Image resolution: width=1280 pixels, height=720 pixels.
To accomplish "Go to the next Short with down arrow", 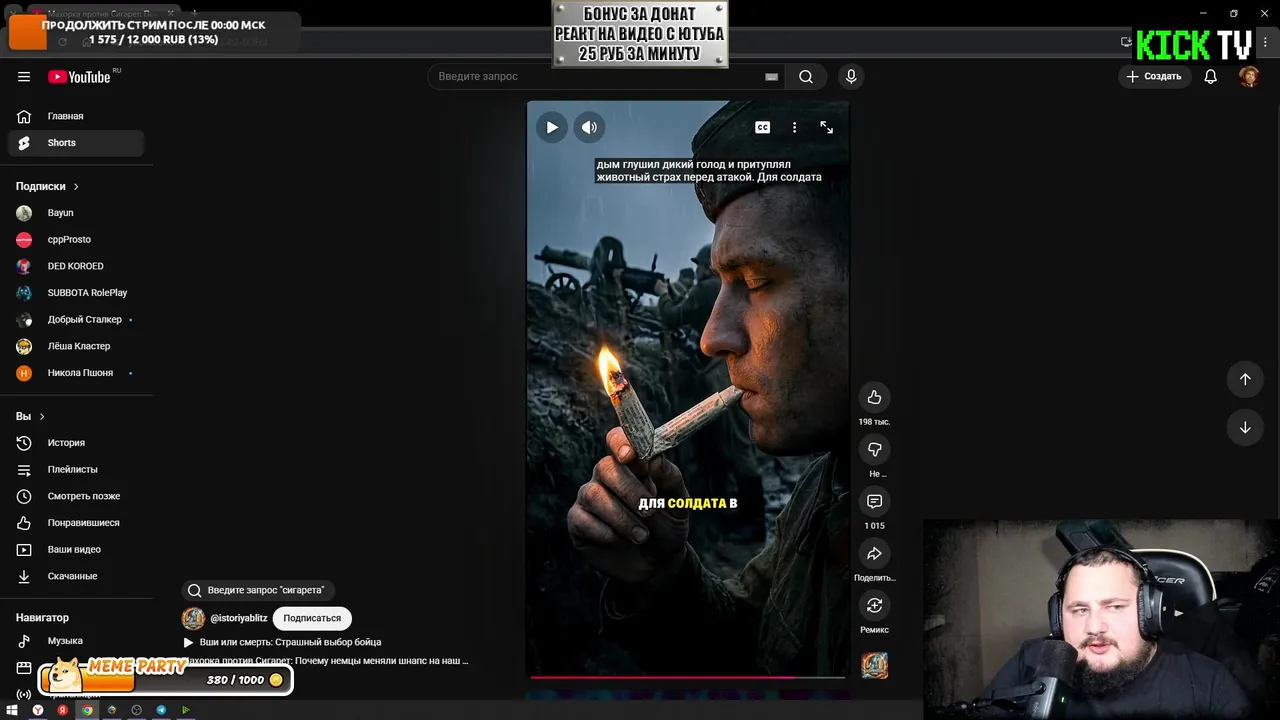I will pos(1245,427).
